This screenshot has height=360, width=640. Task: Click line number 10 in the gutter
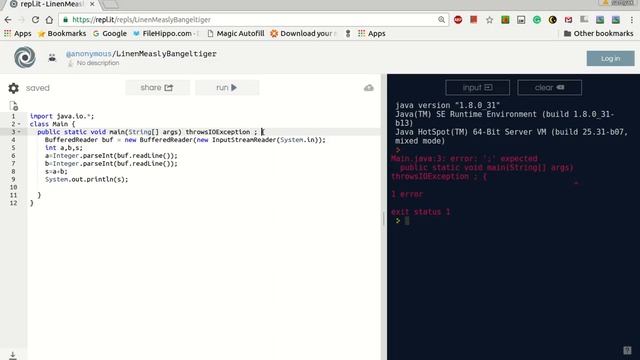click(x=13, y=187)
